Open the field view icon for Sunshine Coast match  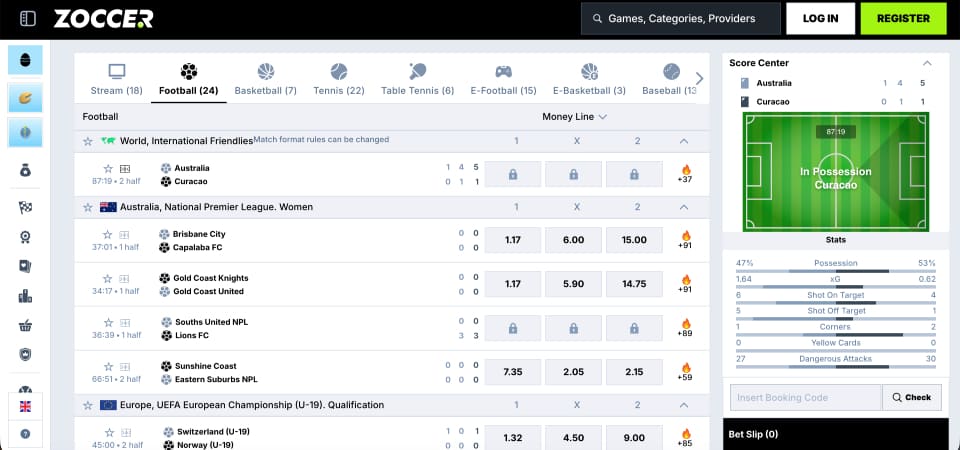[x=125, y=367]
